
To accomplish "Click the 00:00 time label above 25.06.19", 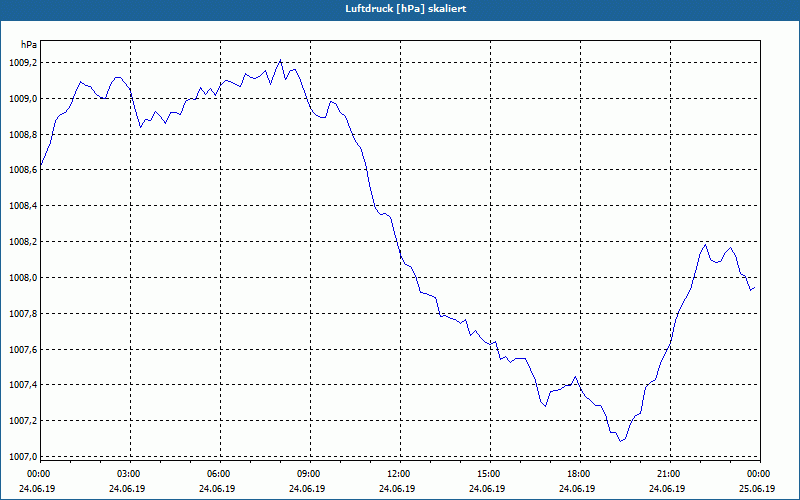I will pyautogui.click(x=759, y=474).
